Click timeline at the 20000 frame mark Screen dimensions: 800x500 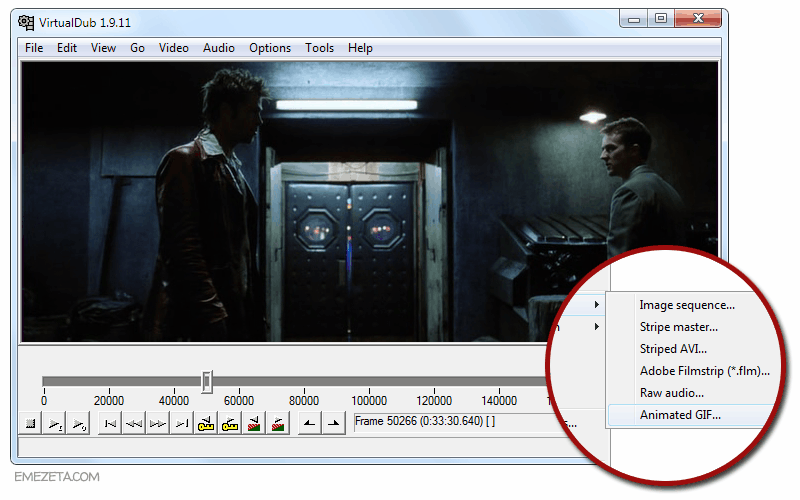(109, 382)
